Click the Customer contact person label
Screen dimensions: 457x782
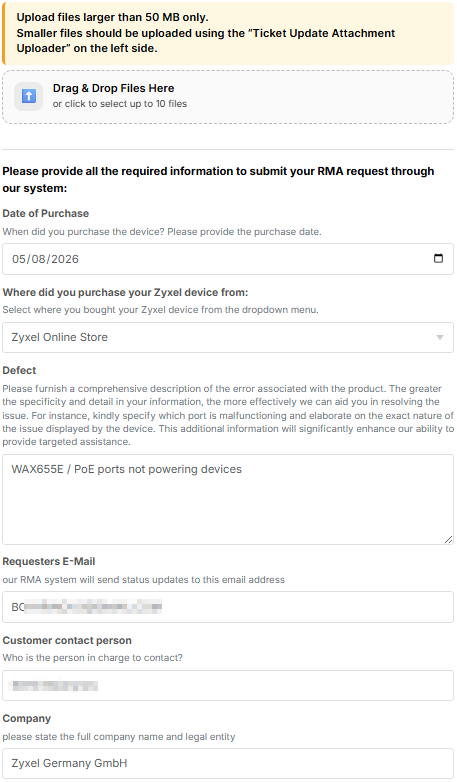click(x=67, y=640)
